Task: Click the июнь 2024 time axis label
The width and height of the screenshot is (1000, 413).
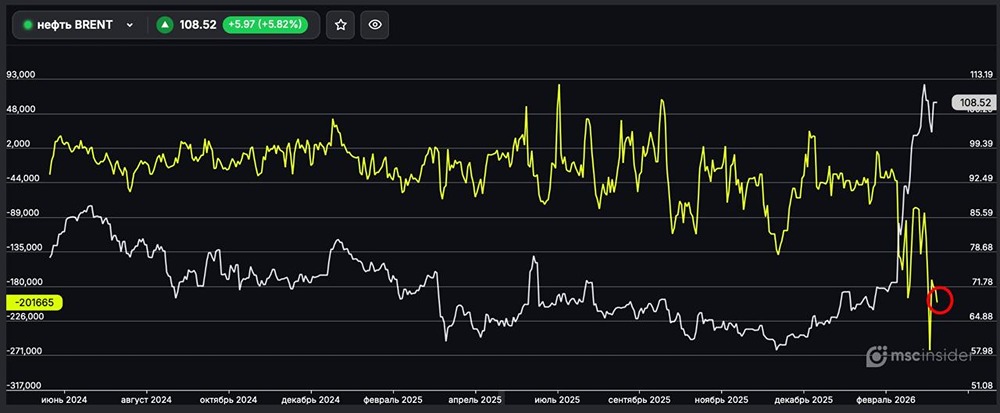Action: [64, 399]
